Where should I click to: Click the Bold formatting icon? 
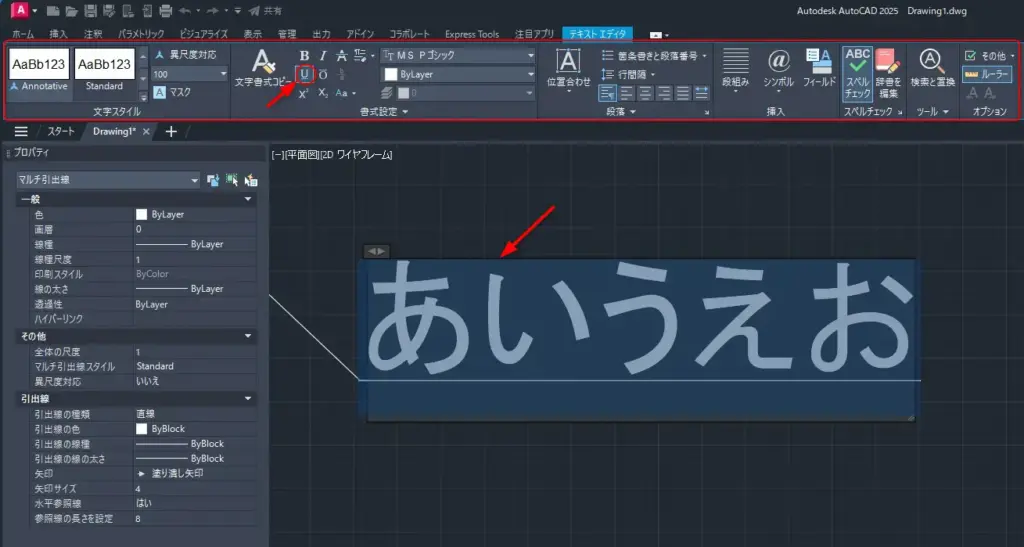[305, 55]
